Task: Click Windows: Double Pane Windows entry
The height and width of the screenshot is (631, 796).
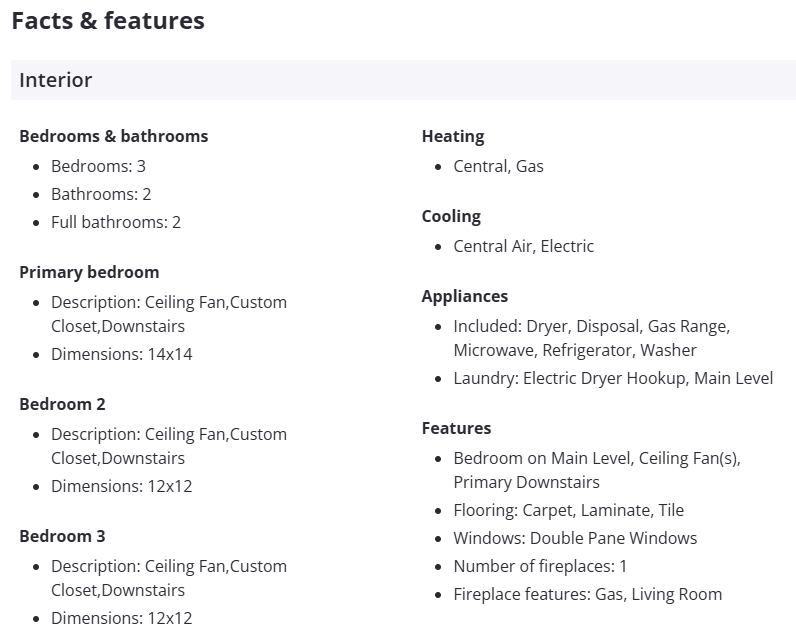Action: point(575,538)
